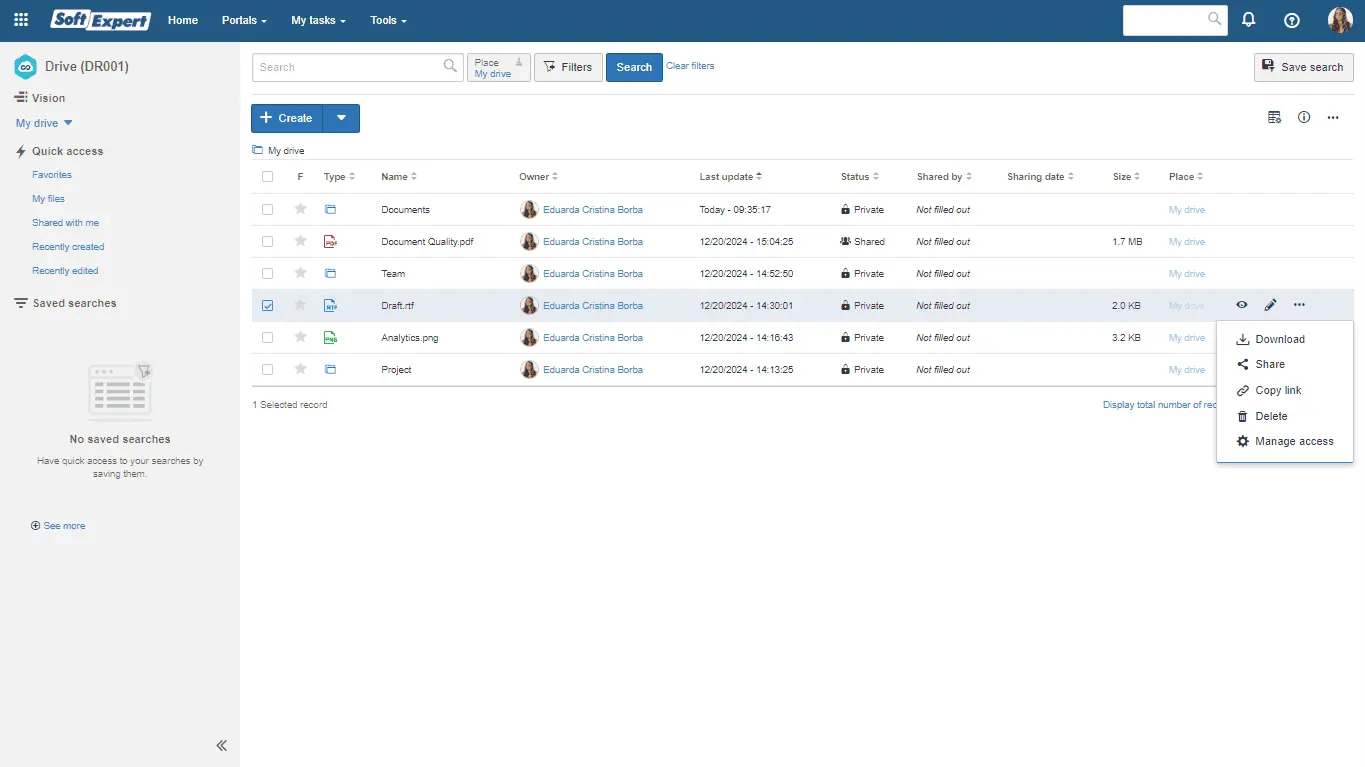Choose Download from the context menu
The width and height of the screenshot is (1365, 767).
point(1279,339)
